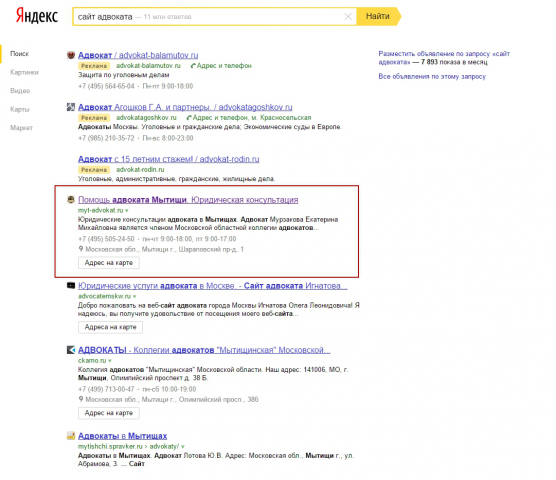This screenshot has width=556, height=480.
Task: Click the favicon next to the Агошков Г.А. result
Action: 71,107
